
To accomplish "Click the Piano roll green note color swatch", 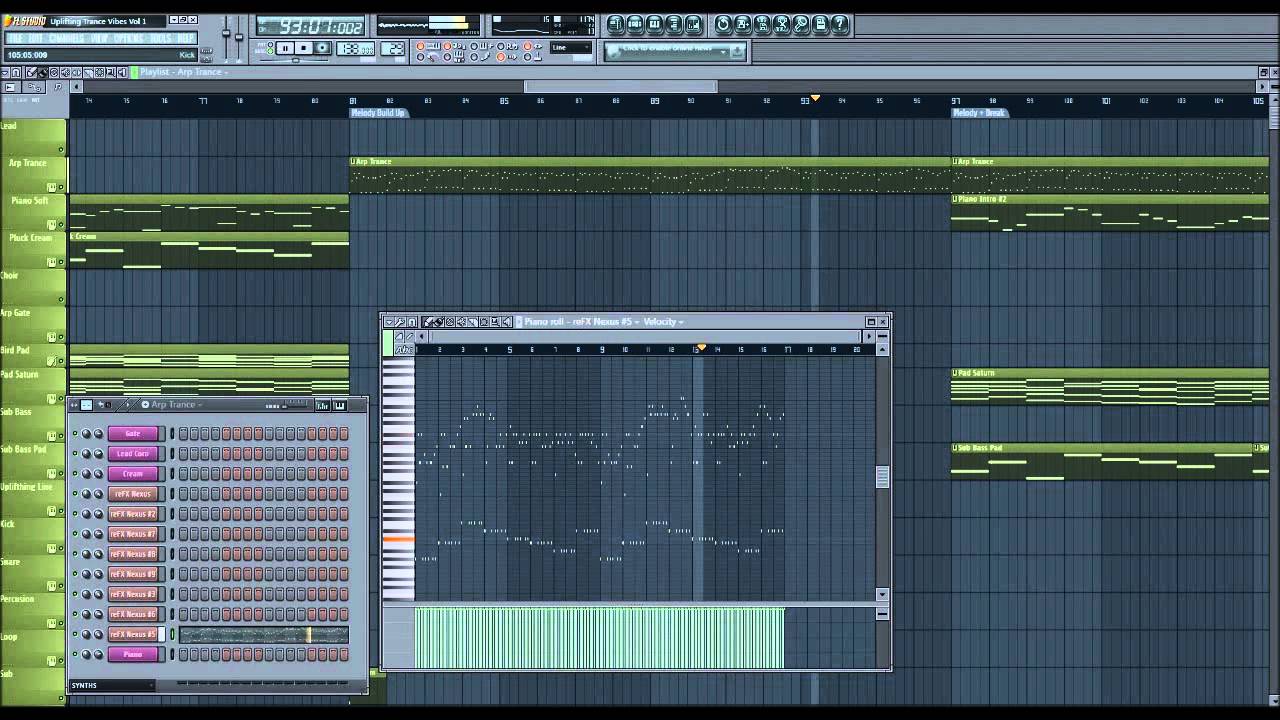I will click(388, 343).
